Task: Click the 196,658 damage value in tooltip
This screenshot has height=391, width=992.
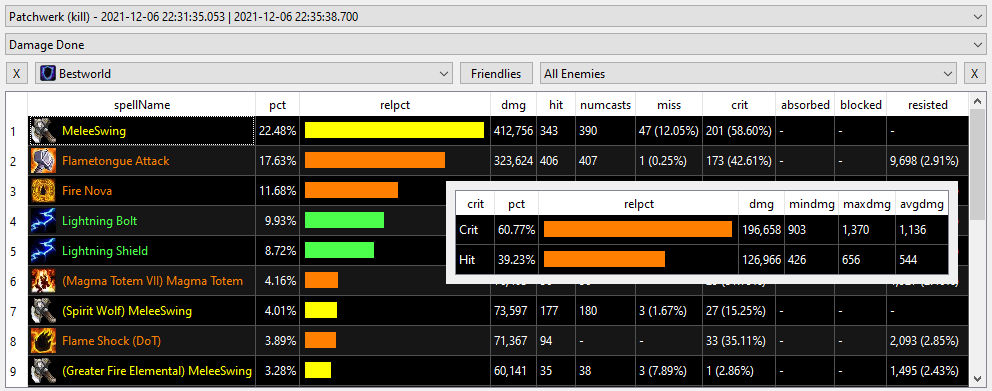Action: (761, 229)
